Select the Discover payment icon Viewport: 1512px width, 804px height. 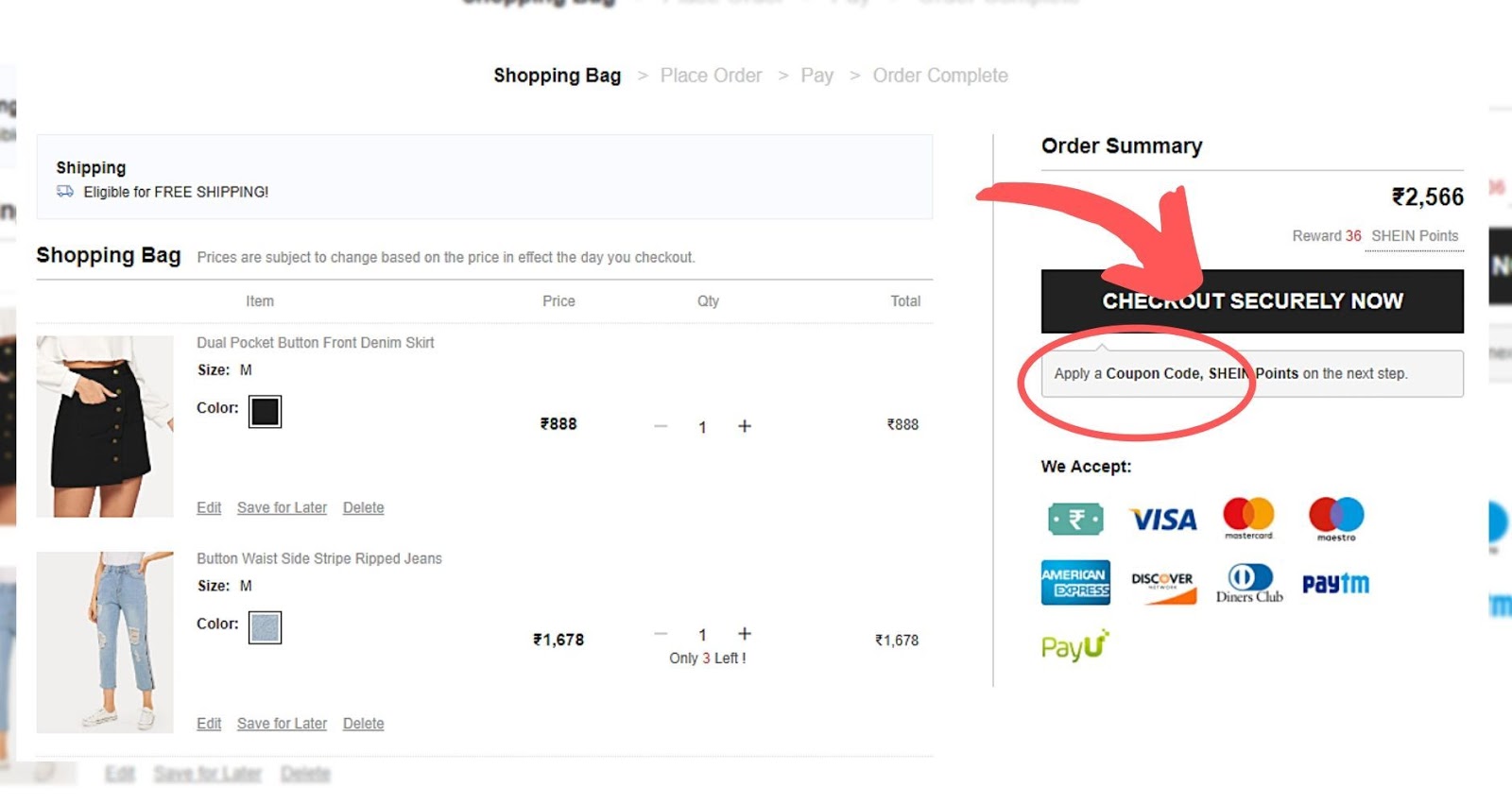pos(1162,582)
